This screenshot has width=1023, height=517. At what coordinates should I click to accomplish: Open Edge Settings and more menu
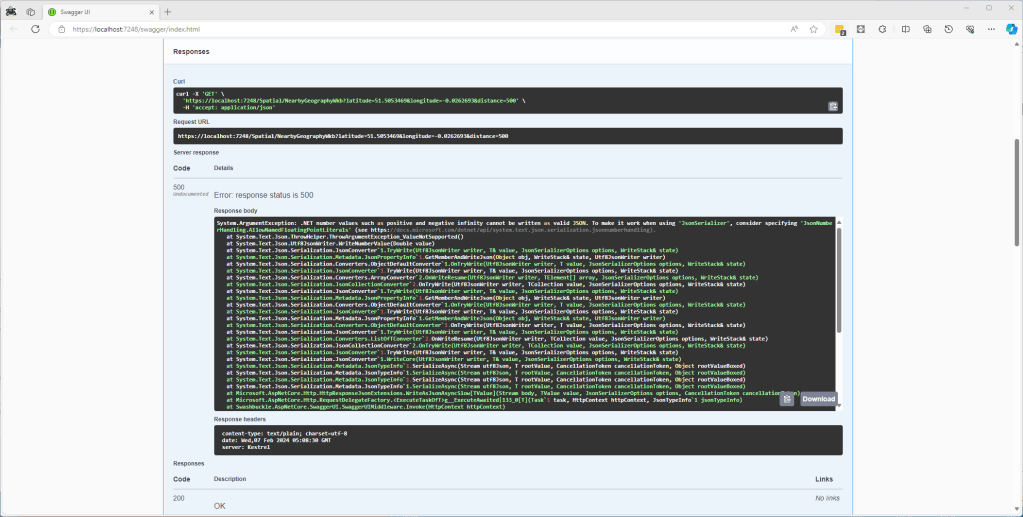pos(989,29)
